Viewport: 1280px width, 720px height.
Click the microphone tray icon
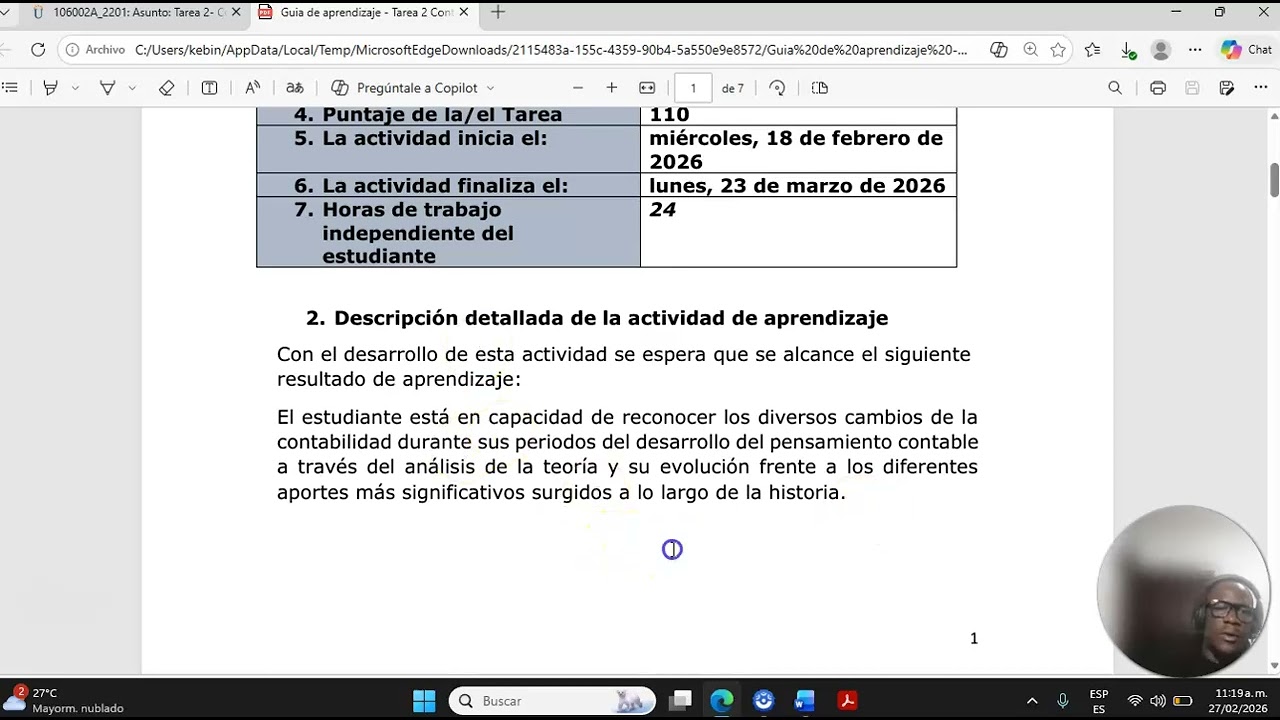1063,701
